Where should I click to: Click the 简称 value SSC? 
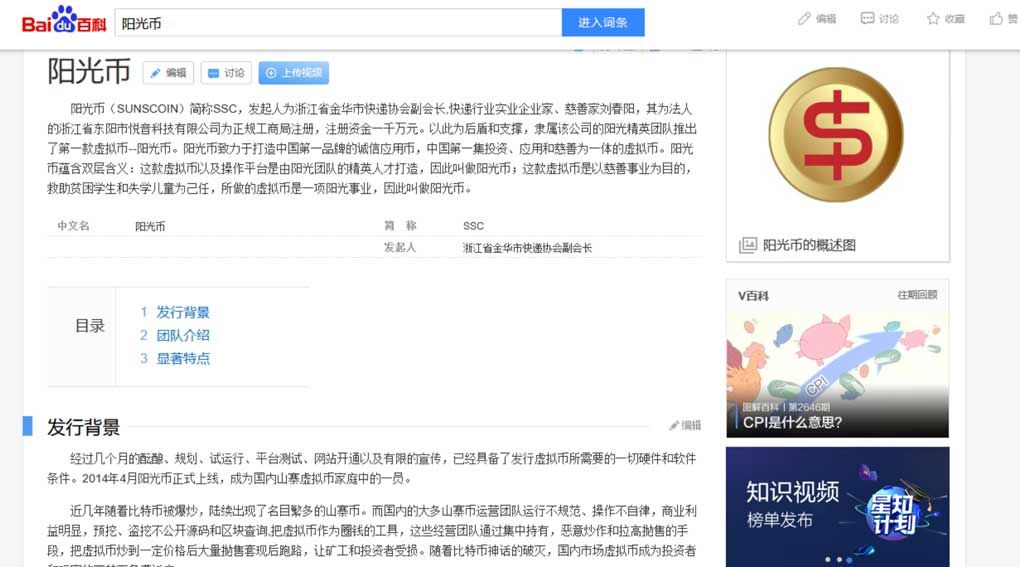pyautogui.click(x=474, y=226)
